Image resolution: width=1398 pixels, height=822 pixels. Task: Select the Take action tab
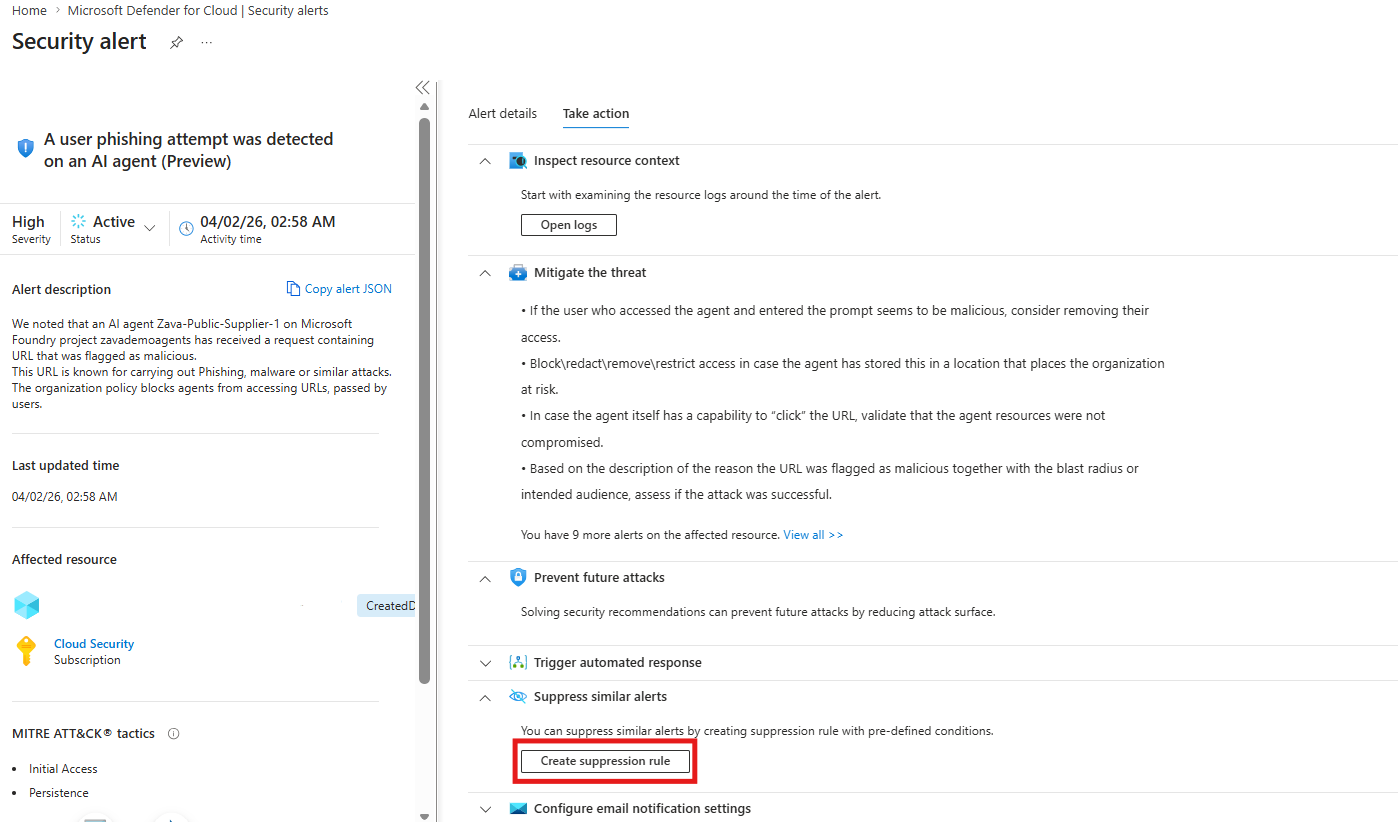coord(596,113)
